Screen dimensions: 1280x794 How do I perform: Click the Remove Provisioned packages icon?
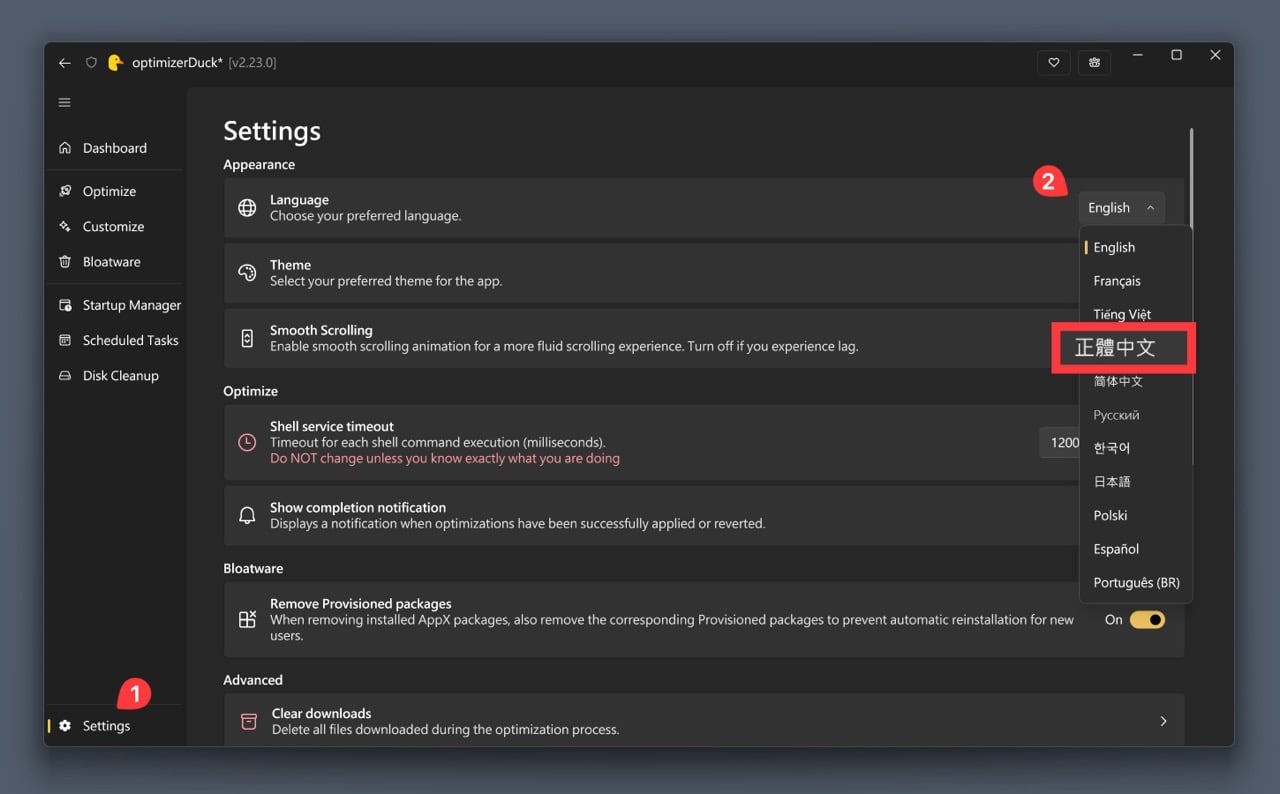tap(247, 619)
